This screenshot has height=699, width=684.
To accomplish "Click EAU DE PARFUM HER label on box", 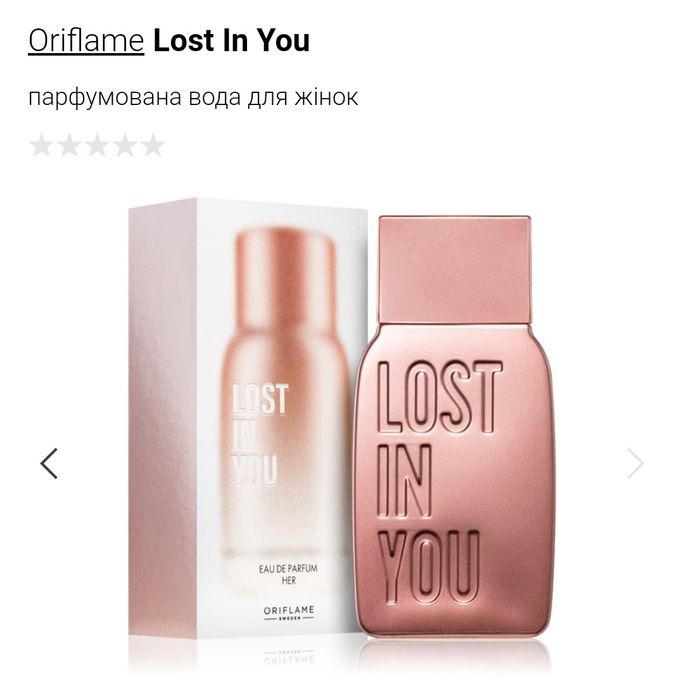I will click(x=288, y=574).
